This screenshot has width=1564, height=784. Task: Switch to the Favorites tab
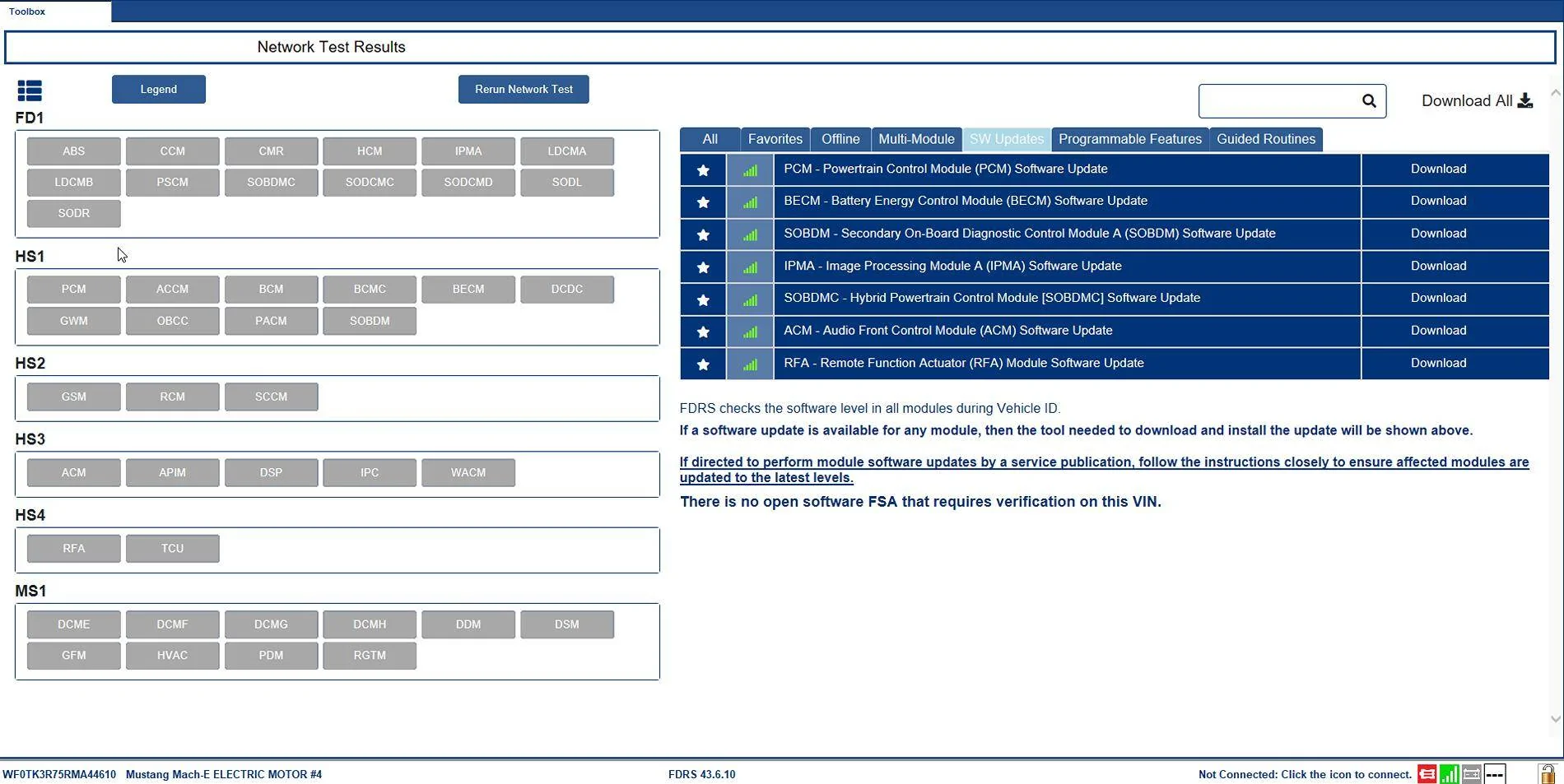point(775,139)
